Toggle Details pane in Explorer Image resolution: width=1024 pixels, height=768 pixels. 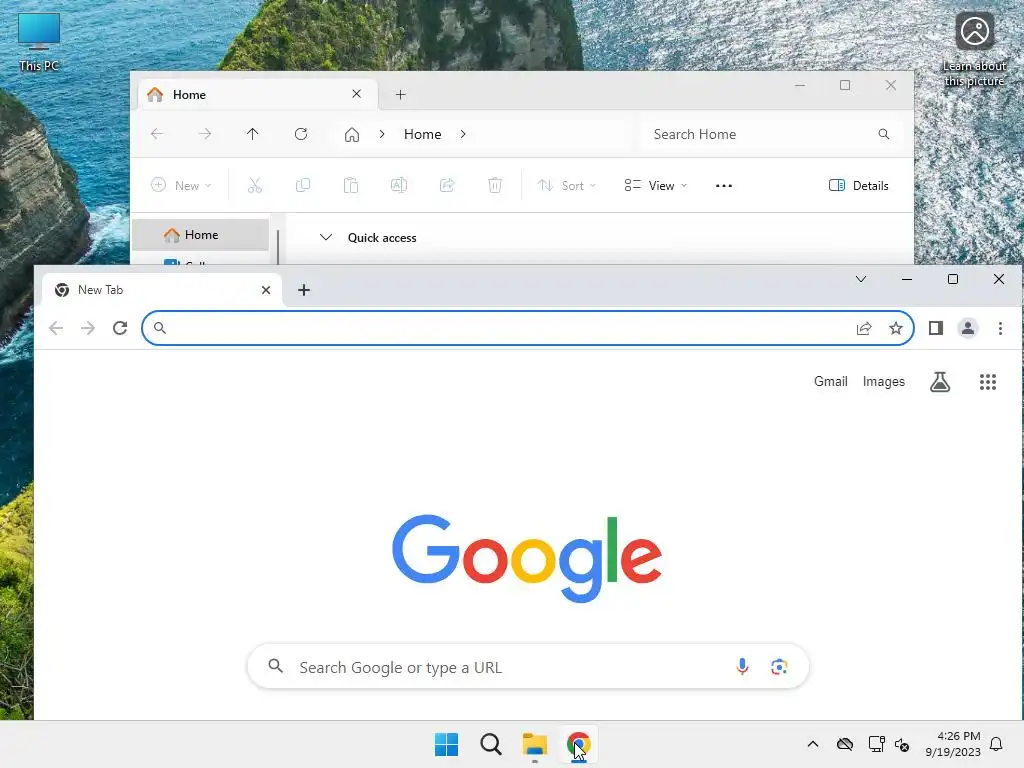858,185
